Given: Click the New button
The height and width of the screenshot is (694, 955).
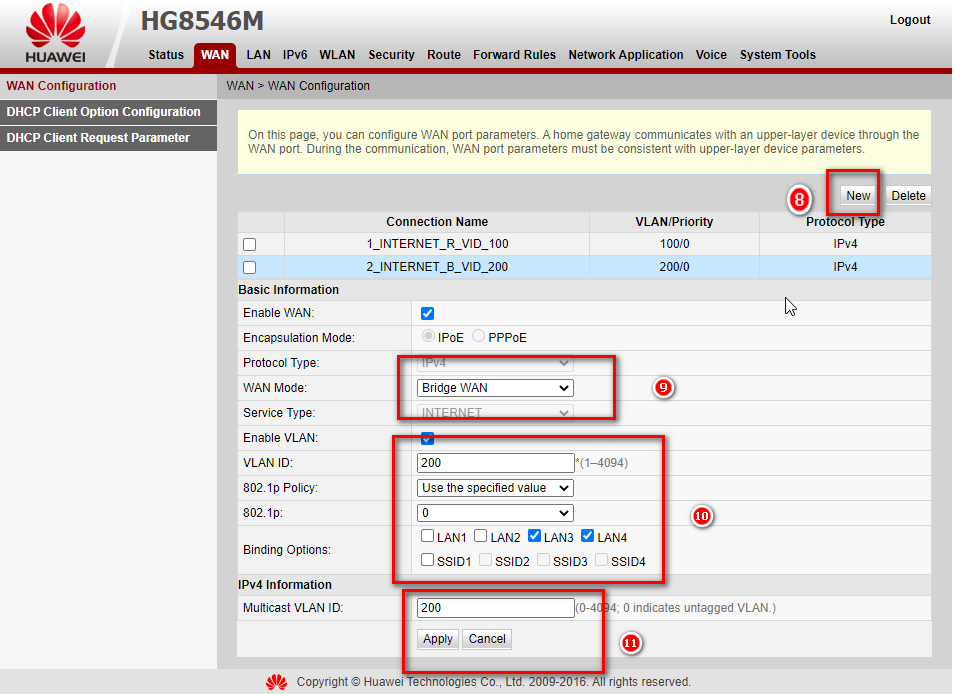Looking at the screenshot, I should click(858, 196).
